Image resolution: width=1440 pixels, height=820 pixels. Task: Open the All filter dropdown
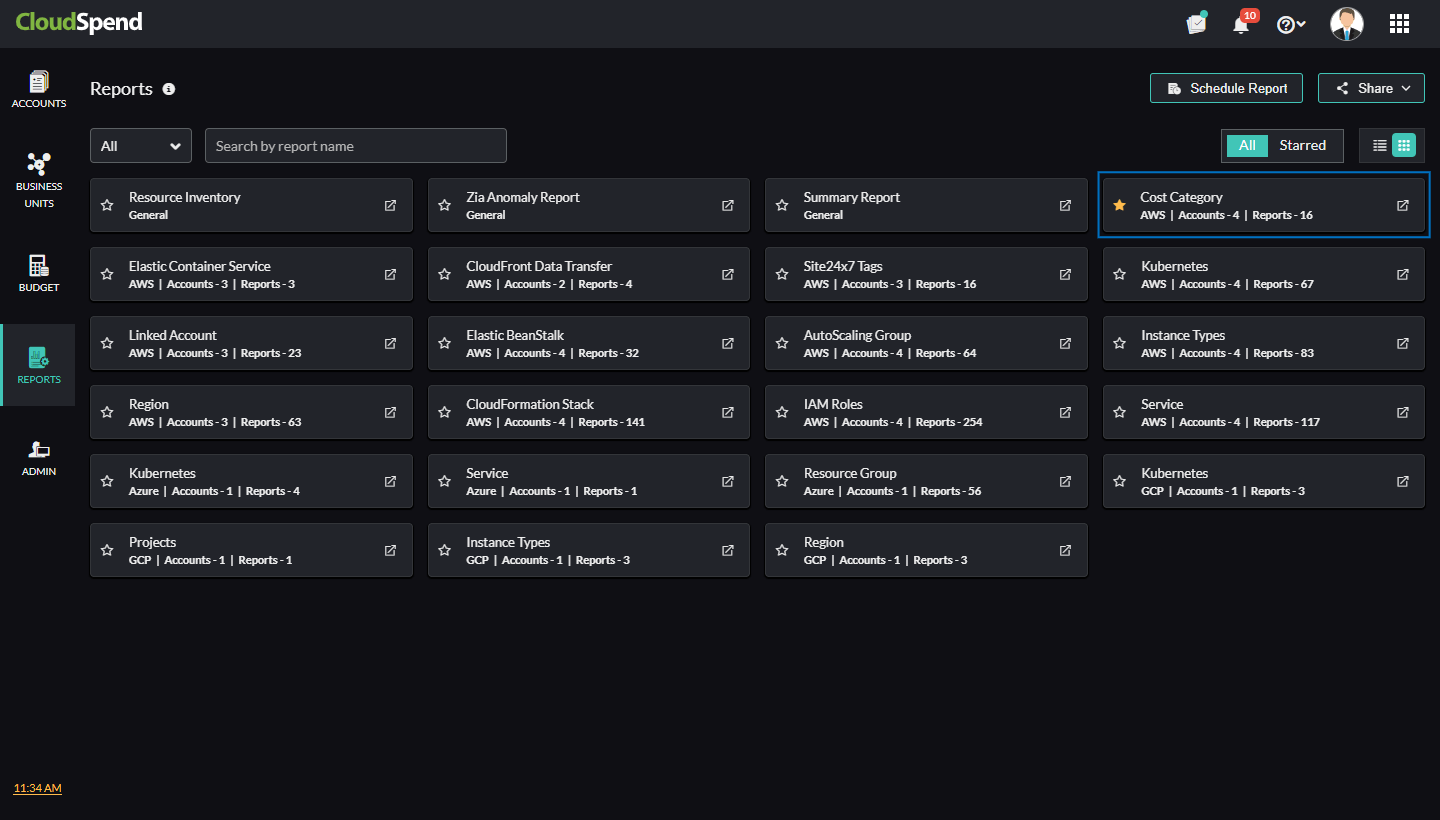tap(141, 146)
